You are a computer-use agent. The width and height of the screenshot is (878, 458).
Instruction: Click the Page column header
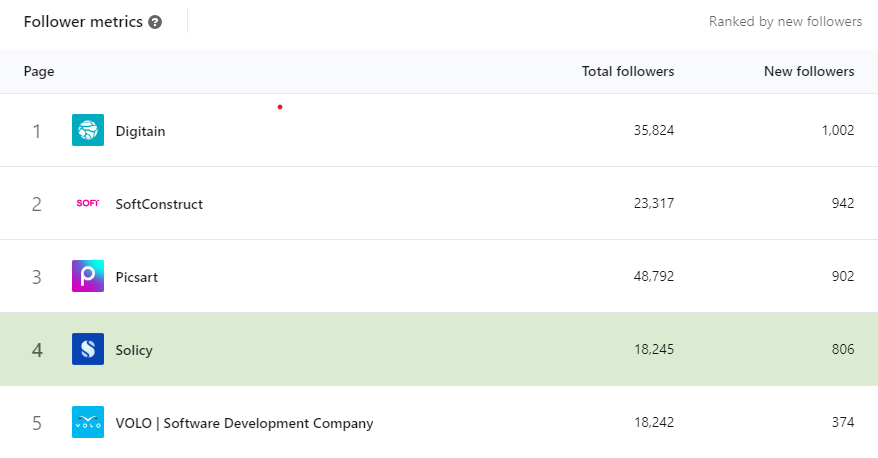coord(39,72)
